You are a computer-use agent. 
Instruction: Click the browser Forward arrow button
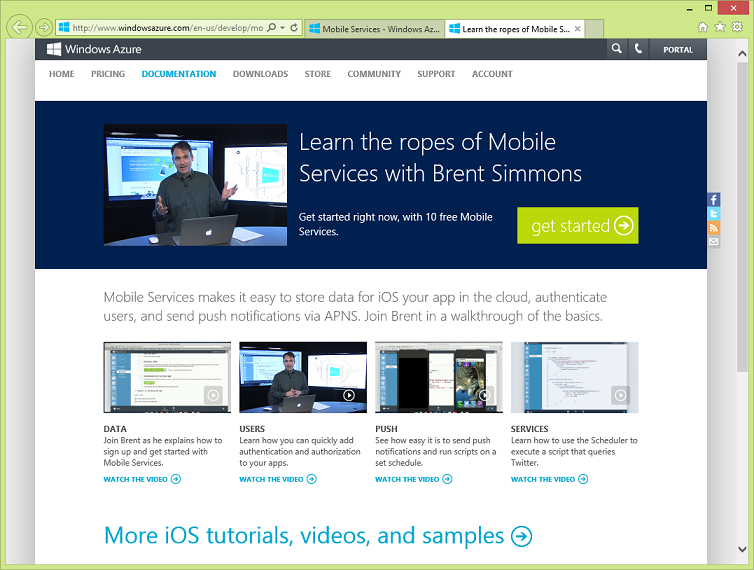point(44,27)
